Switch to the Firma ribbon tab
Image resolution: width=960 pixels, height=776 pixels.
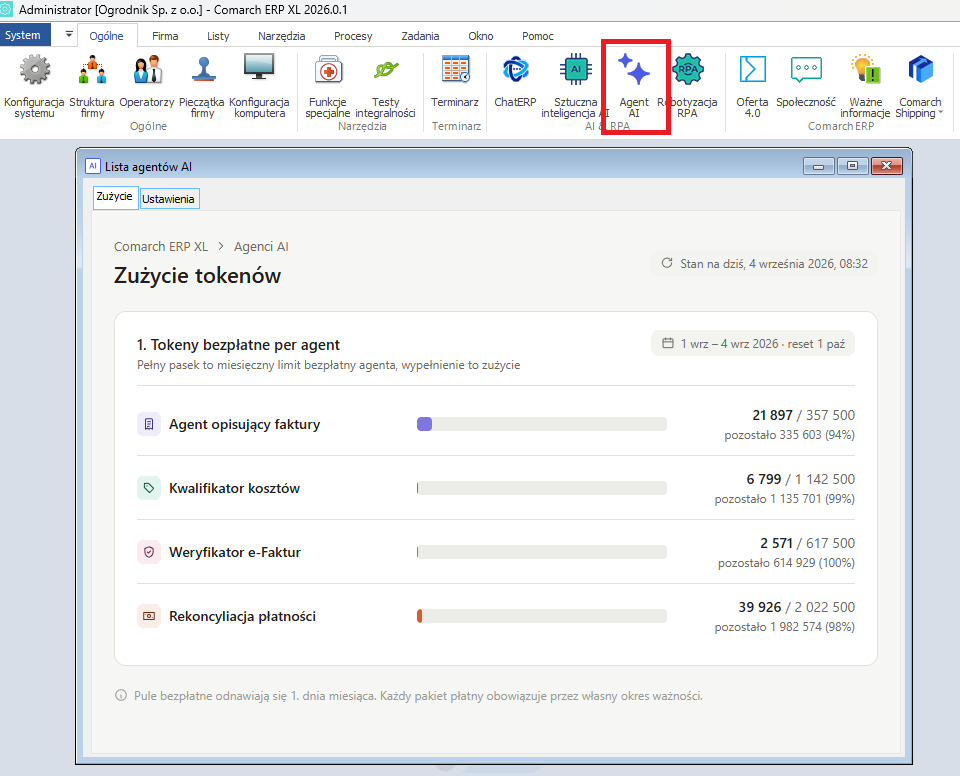point(165,36)
